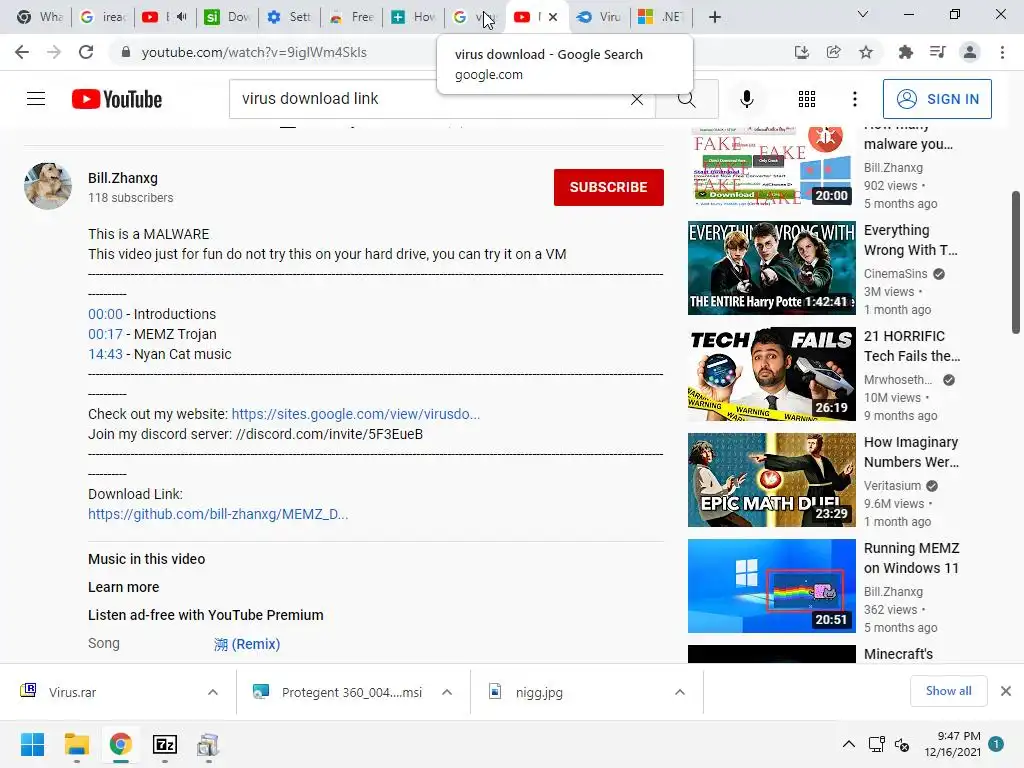This screenshot has width=1024, height=768.
Task: Open the YouTube apps grid
Action: tap(807, 99)
